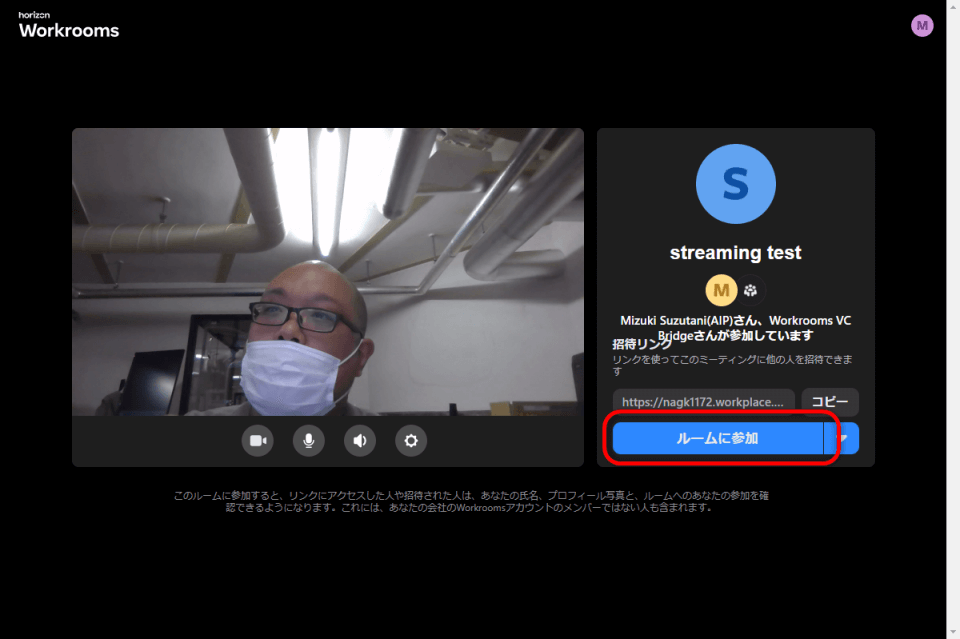Click the invite link URL field
The height and width of the screenshot is (639, 960).
click(x=704, y=402)
